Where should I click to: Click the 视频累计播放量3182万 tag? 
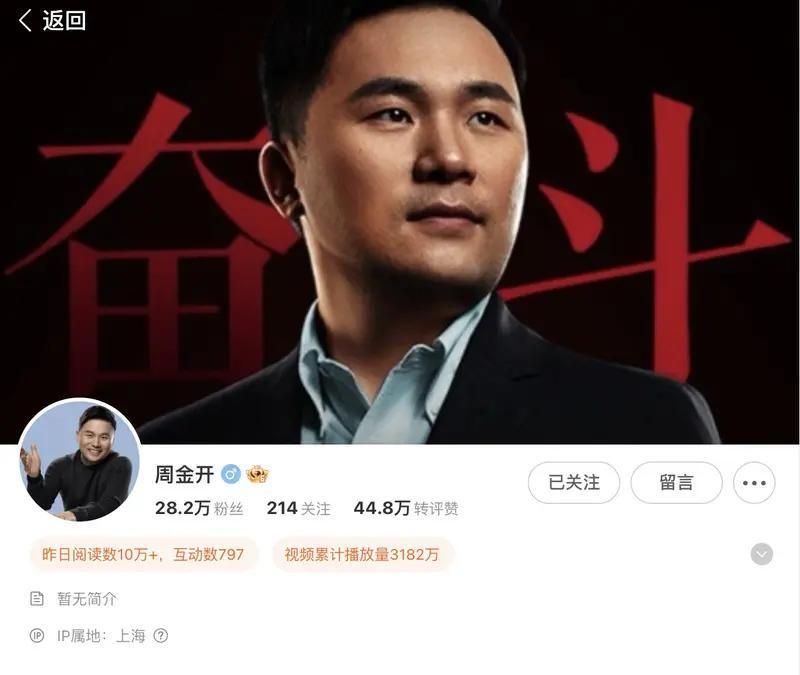362,554
